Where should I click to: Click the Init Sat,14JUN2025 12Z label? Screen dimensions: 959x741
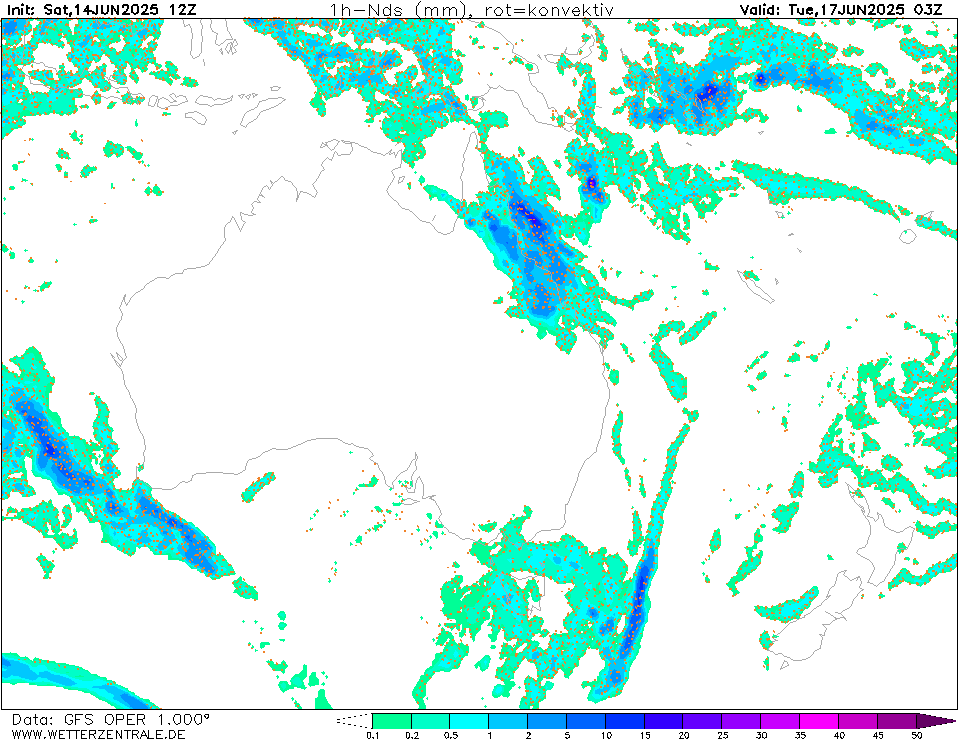[102, 10]
